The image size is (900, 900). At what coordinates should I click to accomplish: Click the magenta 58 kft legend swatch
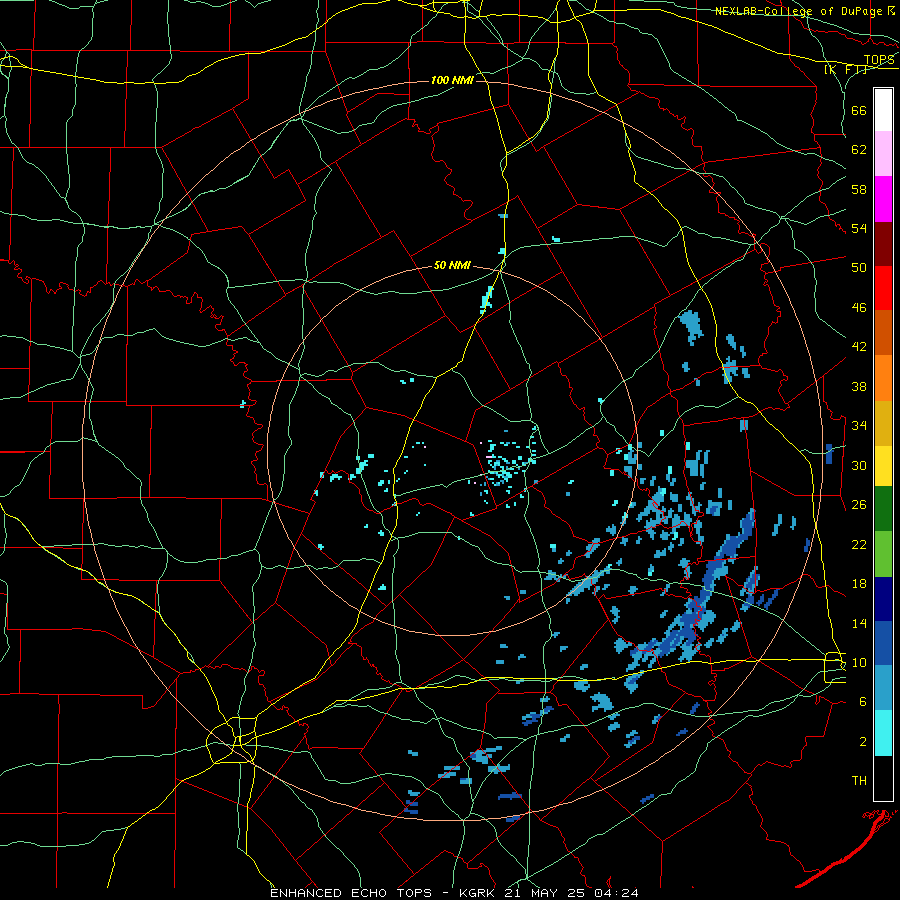(883, 199)
